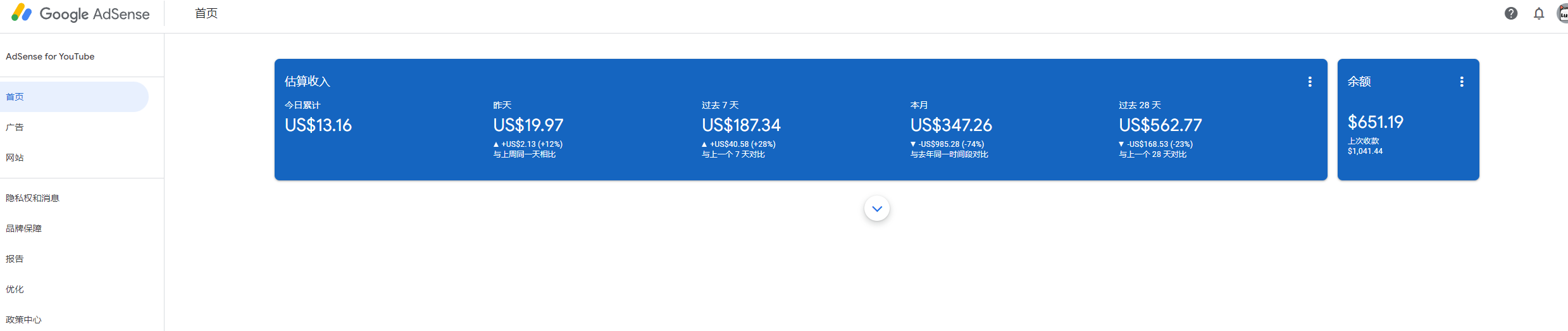Open 广告 in the sidebar

tap(15, 127)
